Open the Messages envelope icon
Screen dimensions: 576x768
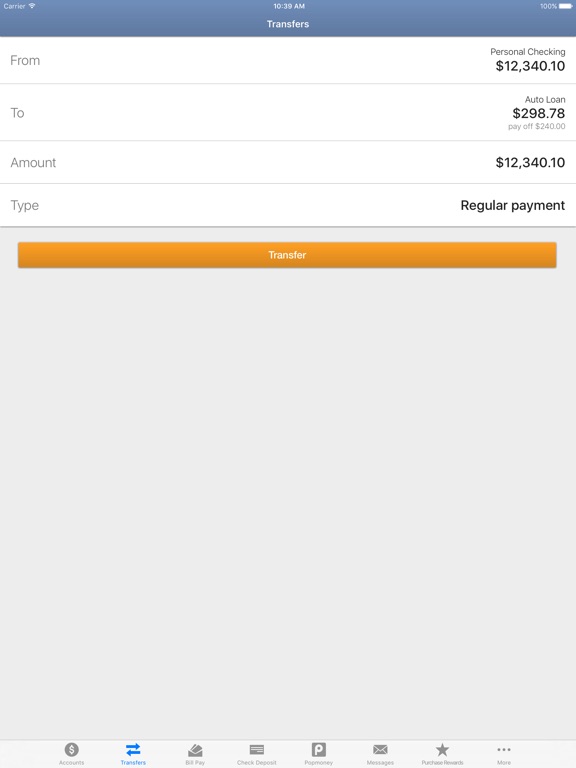tap(380, 749)
